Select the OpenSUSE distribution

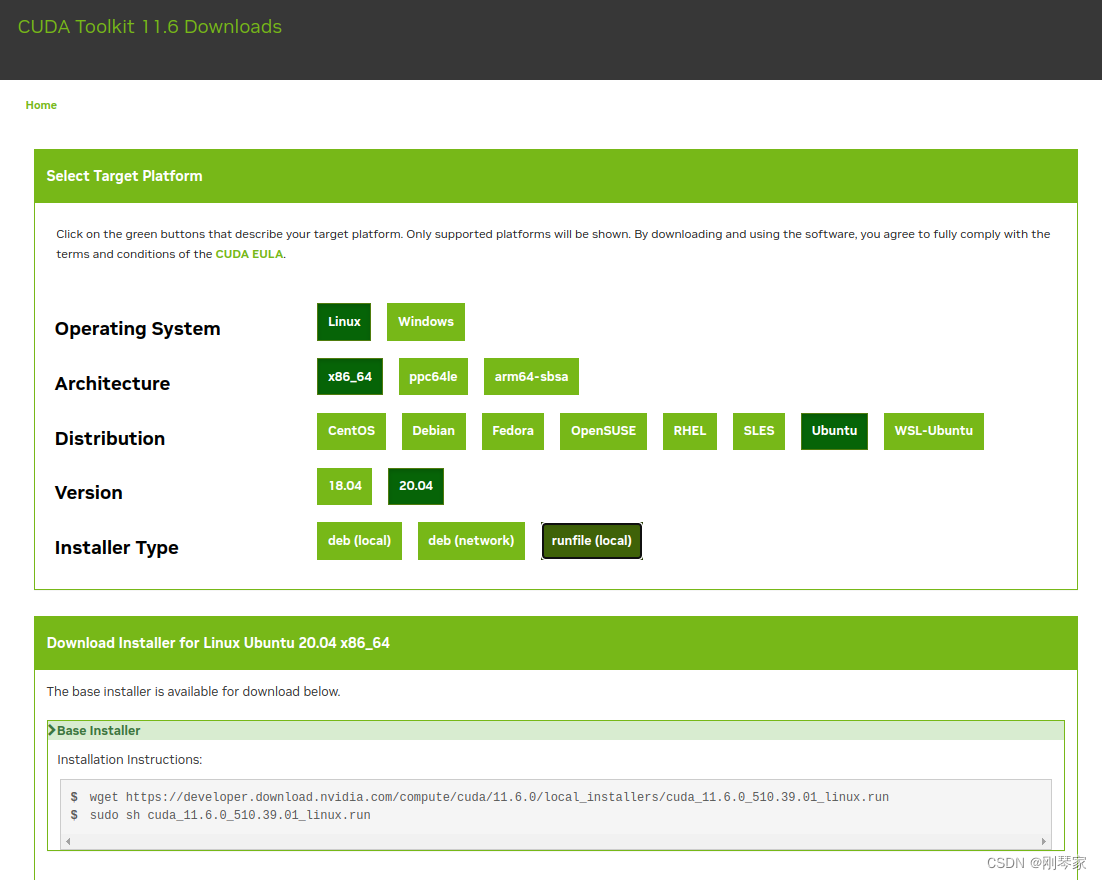(603, 431)
